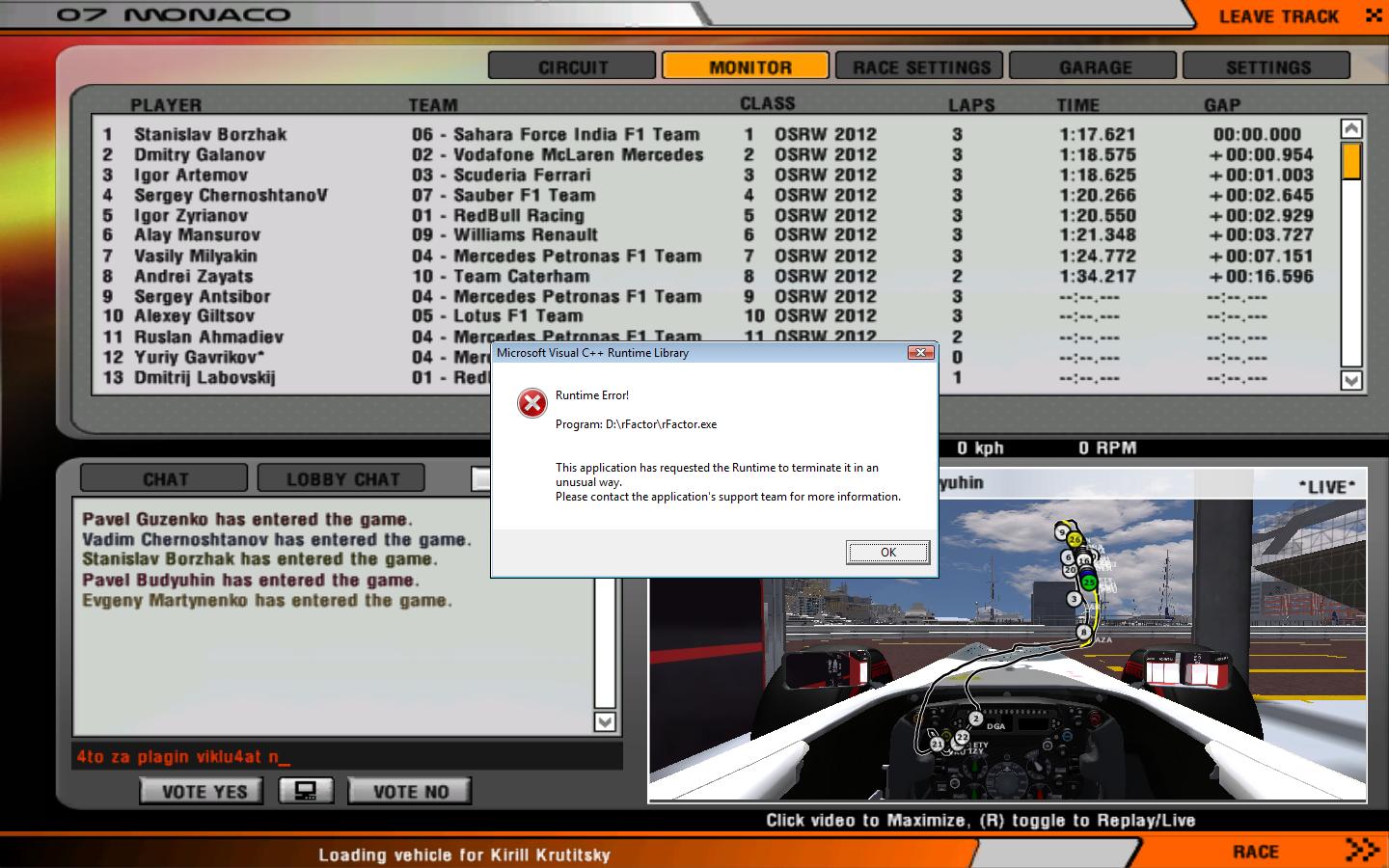The image size is (1389, 868).
Task: Click chat line about Evgeny Martynenko
Action: pyautogui.click(x=266, y=600)
